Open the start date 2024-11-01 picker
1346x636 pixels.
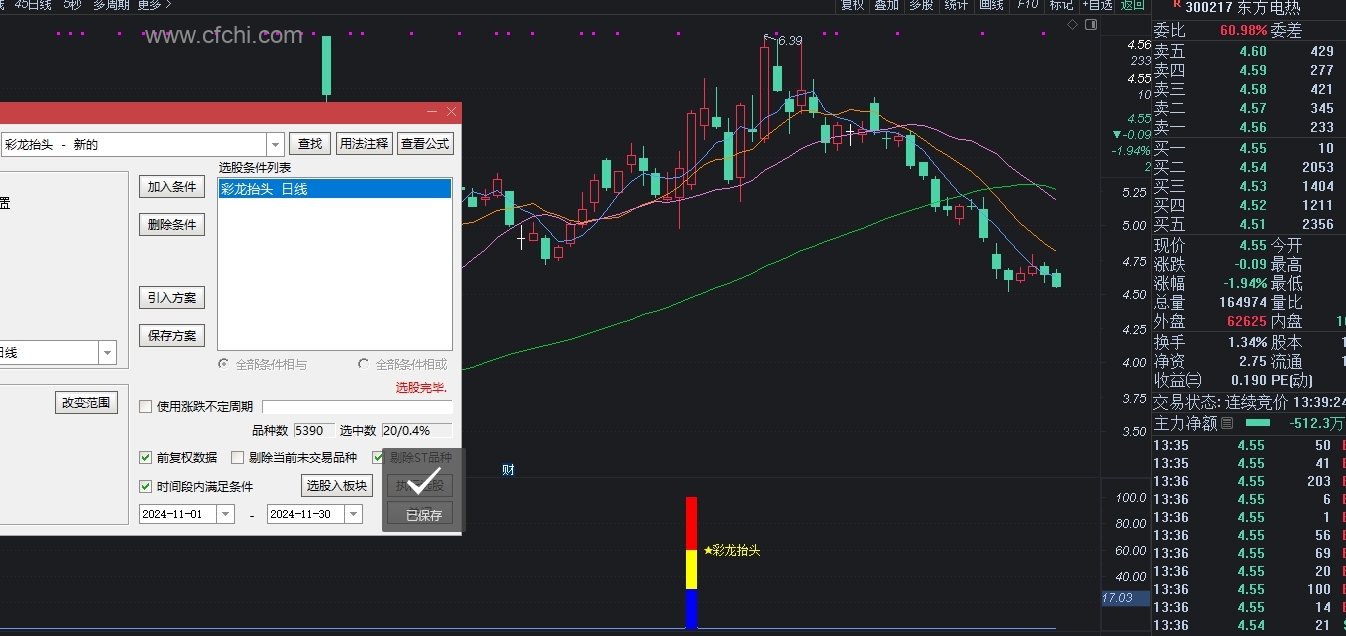pyautogui.click(x=225, y=514)
